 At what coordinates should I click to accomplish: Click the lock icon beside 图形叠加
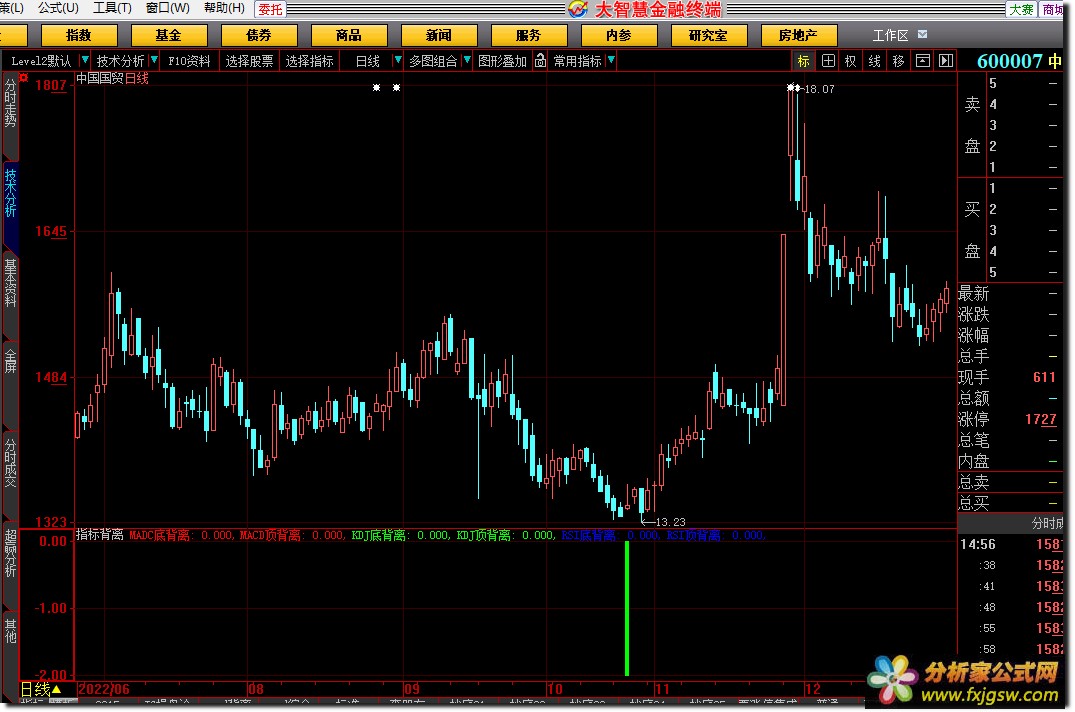tap(540, 61)
